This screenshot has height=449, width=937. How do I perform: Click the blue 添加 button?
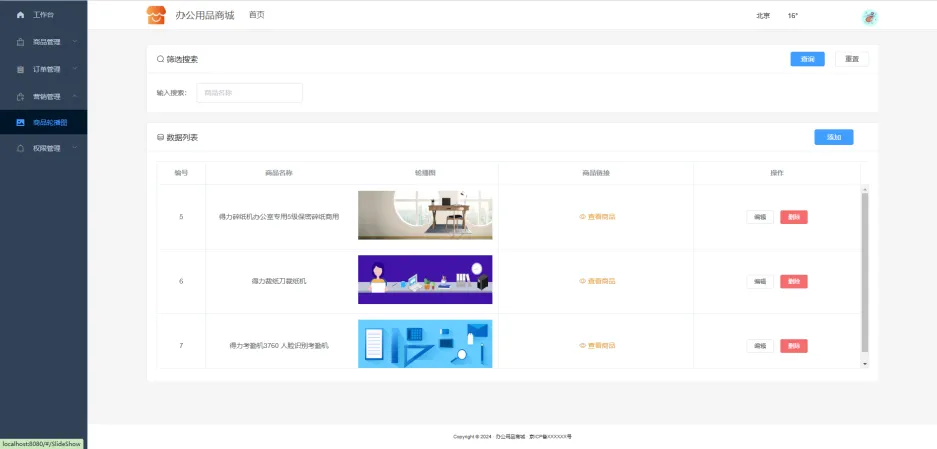pos(833,137)
